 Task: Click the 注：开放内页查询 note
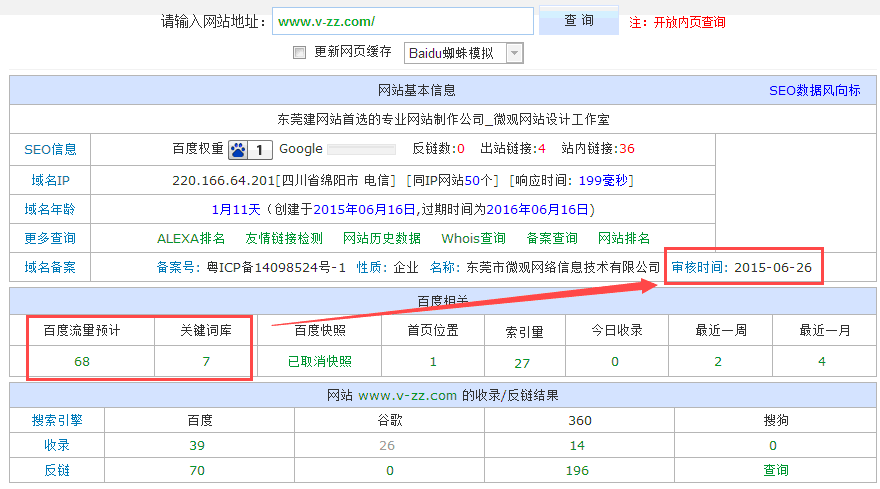pos(677,22)
